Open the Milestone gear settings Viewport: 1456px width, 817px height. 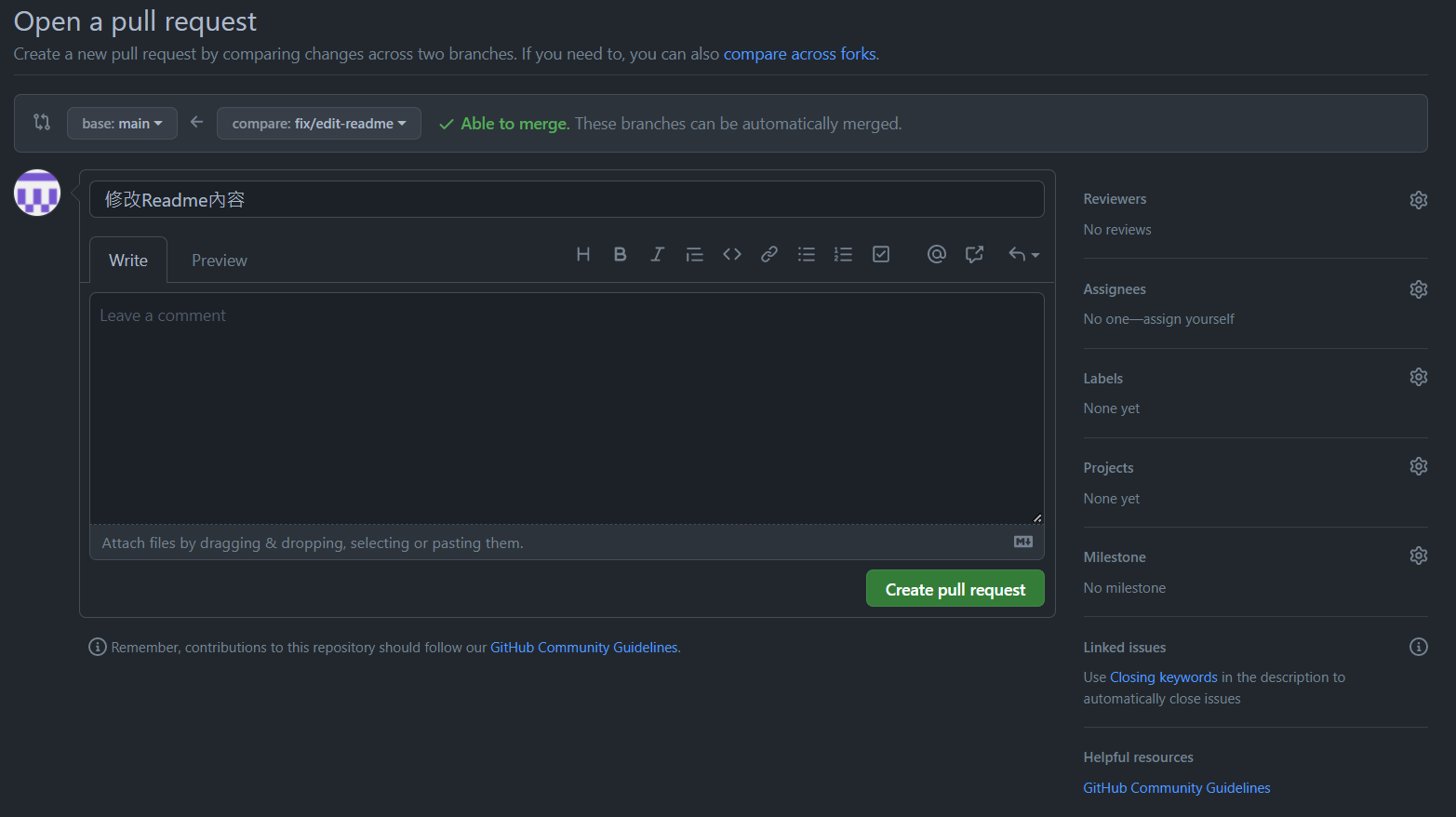point(1418,556)
